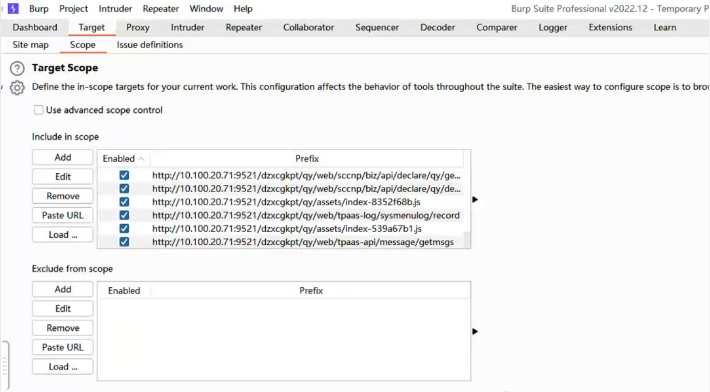
Task: Go to the Repeater tool tab
Action: point(244,28)
